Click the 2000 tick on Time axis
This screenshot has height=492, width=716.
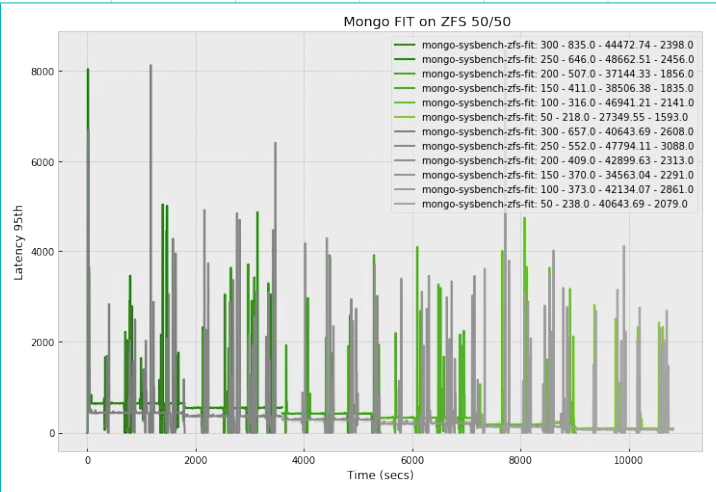196,460
